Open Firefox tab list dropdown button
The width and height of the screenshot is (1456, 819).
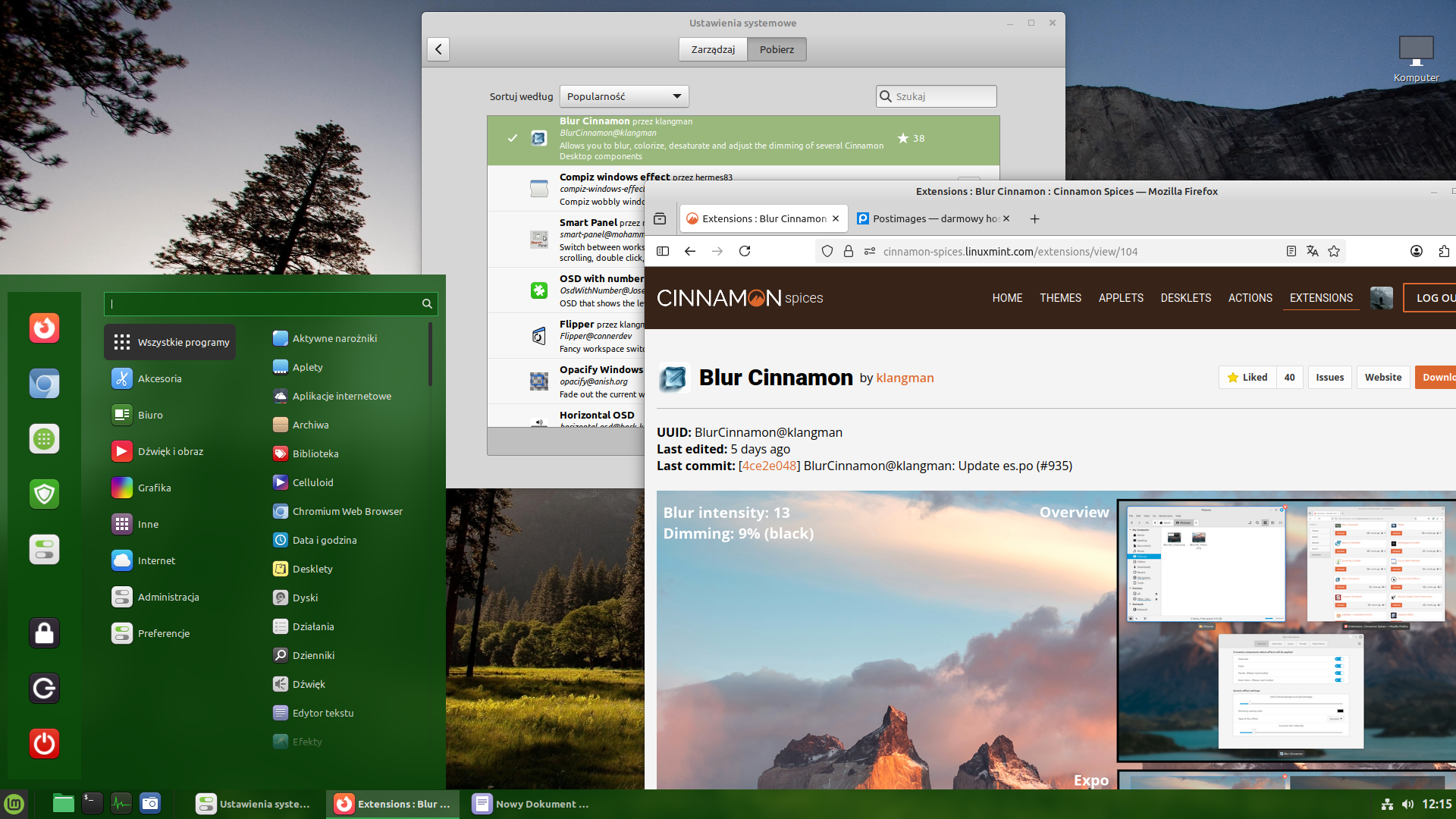point(660,218)
